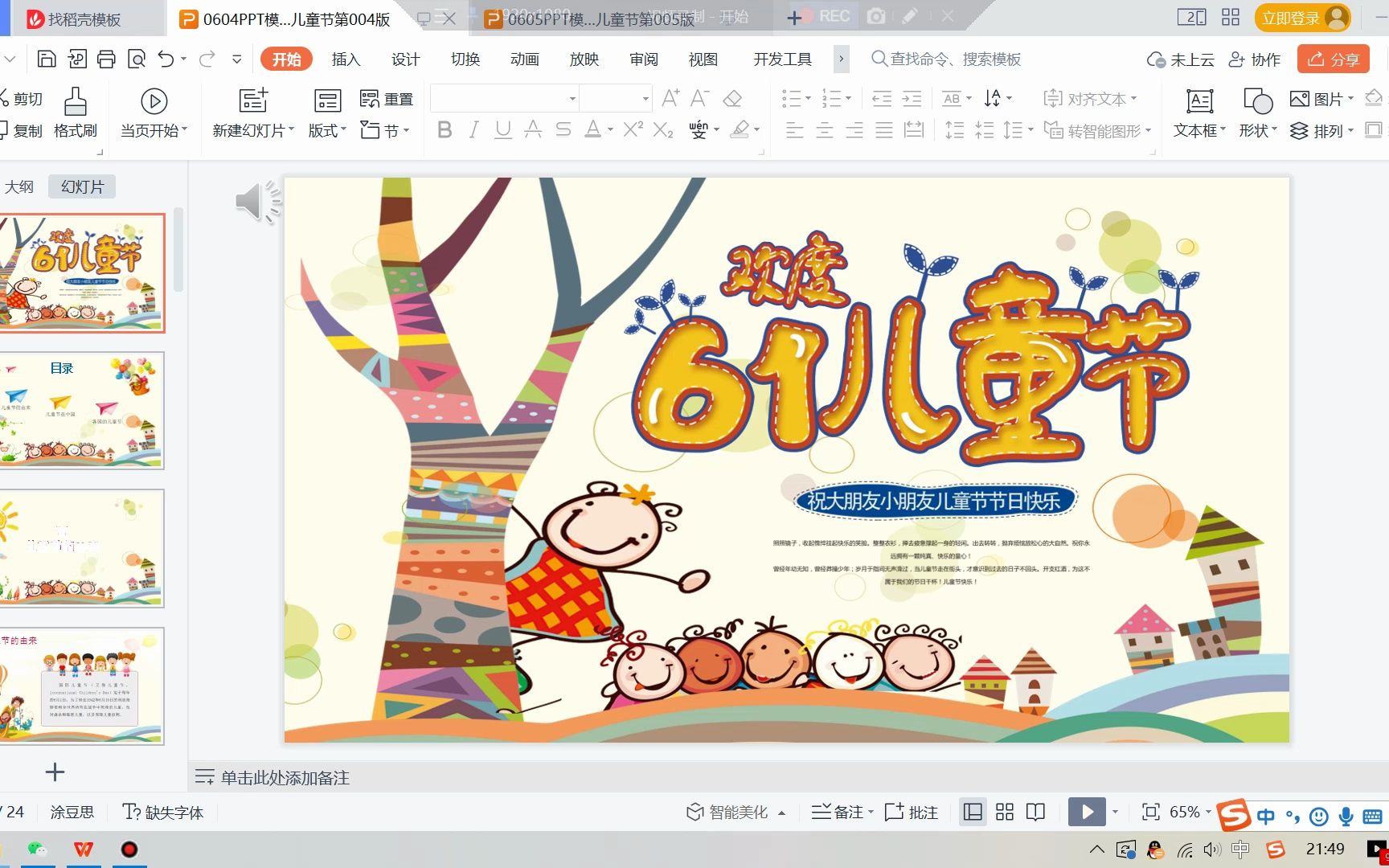Toggle italic formatting
The height and width of the screenshot is (868, 1389).
(473, 129)
